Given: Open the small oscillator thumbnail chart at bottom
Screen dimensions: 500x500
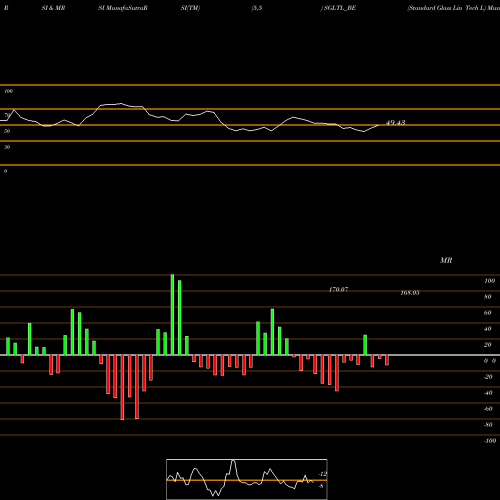Looking at the screenshot, I should pyautogui.click(x=247, y=479).
